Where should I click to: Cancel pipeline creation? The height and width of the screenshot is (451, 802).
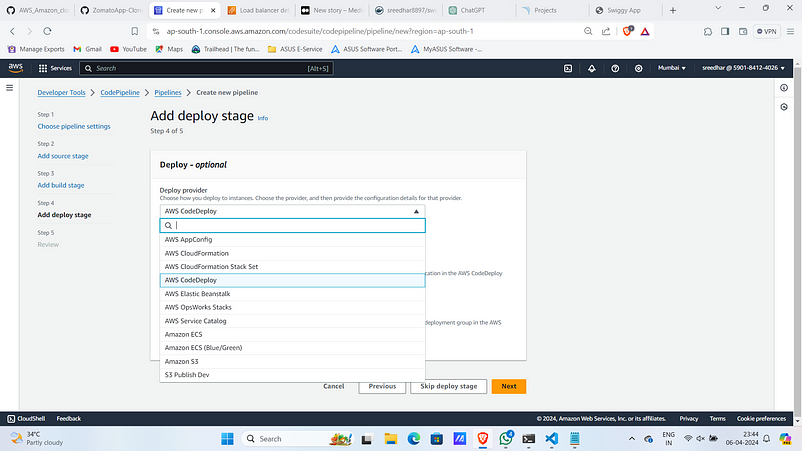pos(333,386)
